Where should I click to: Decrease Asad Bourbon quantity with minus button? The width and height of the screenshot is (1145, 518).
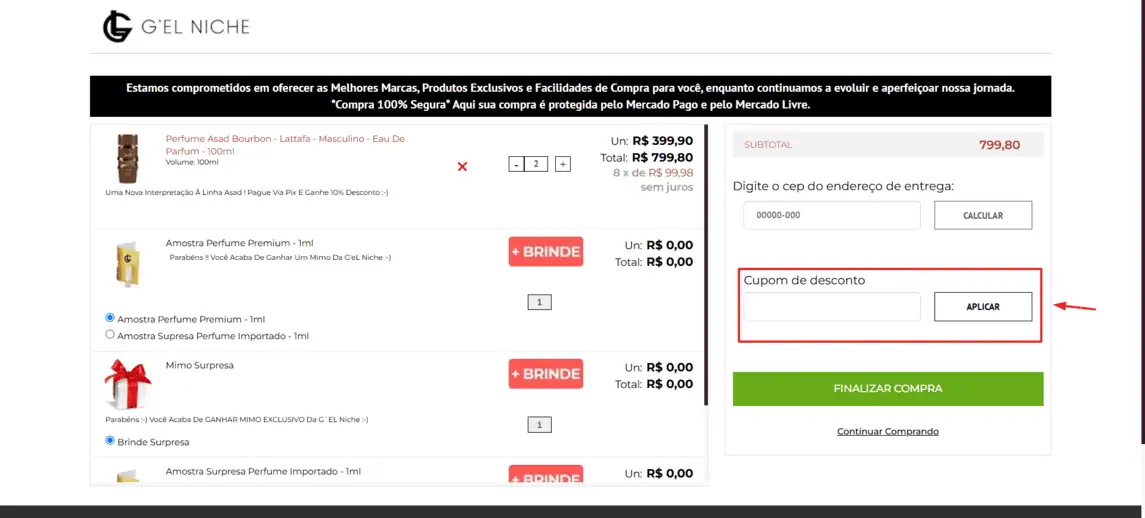point(516,164)
